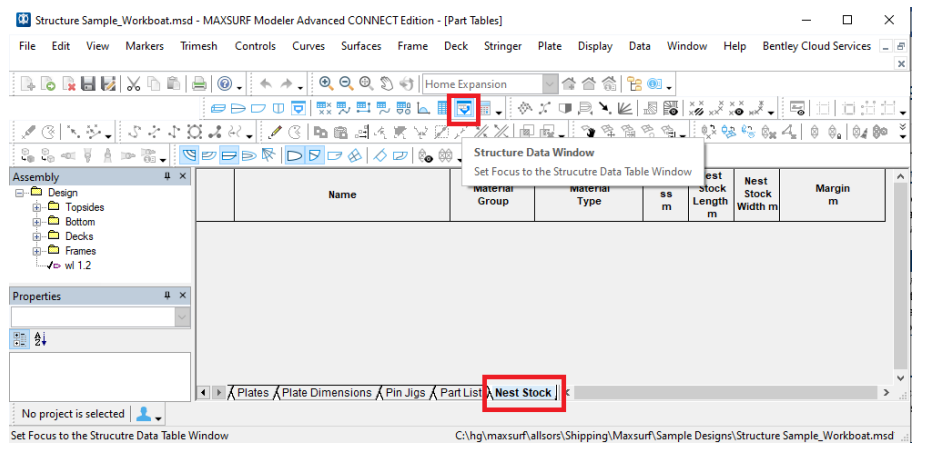The height and width of the screenshot is (469, 925).
Task: Pin the Properties panel
Action: click(x=167, y=296)
